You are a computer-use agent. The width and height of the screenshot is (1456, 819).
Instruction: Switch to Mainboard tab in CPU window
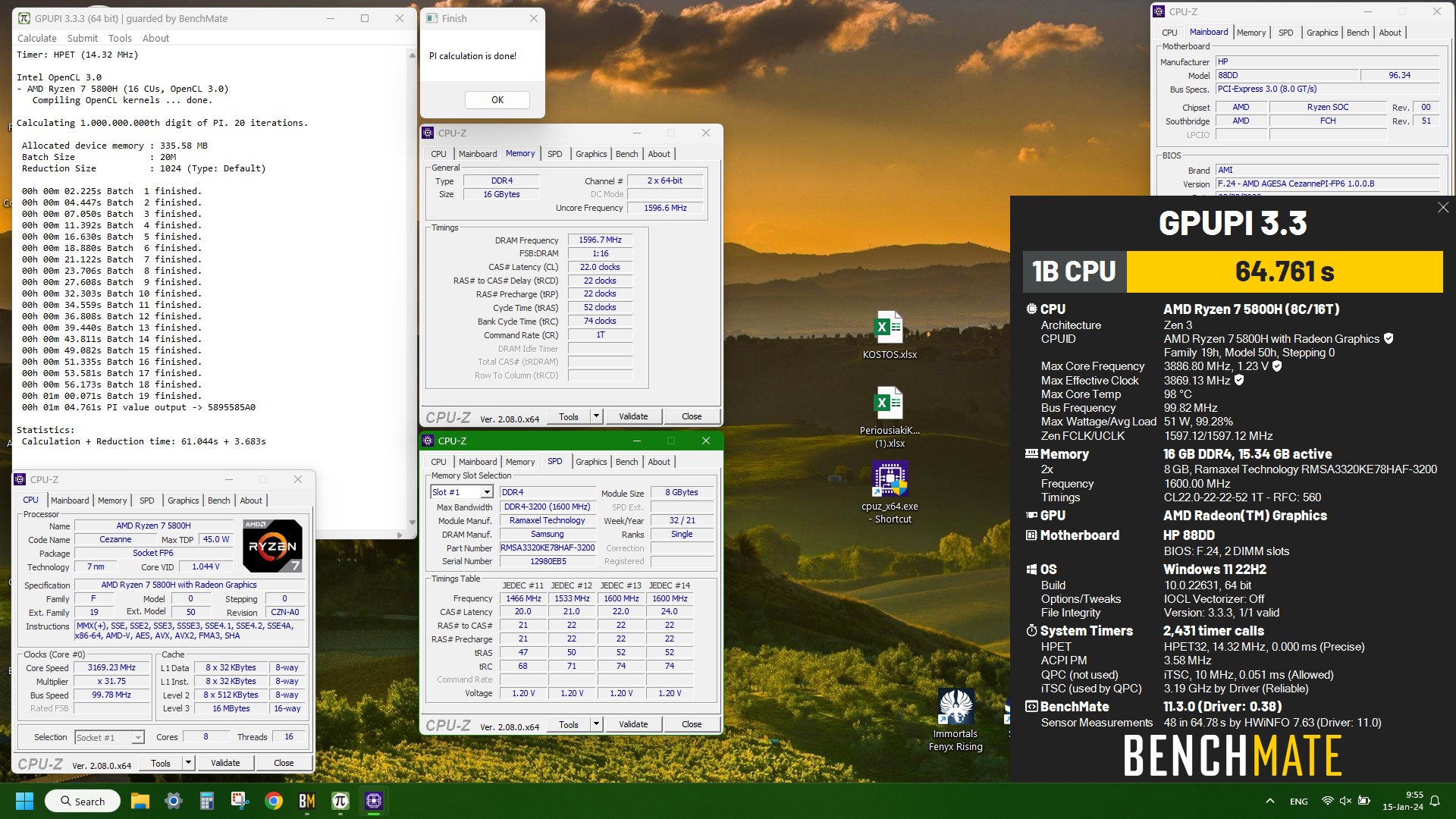pos(70,500)
